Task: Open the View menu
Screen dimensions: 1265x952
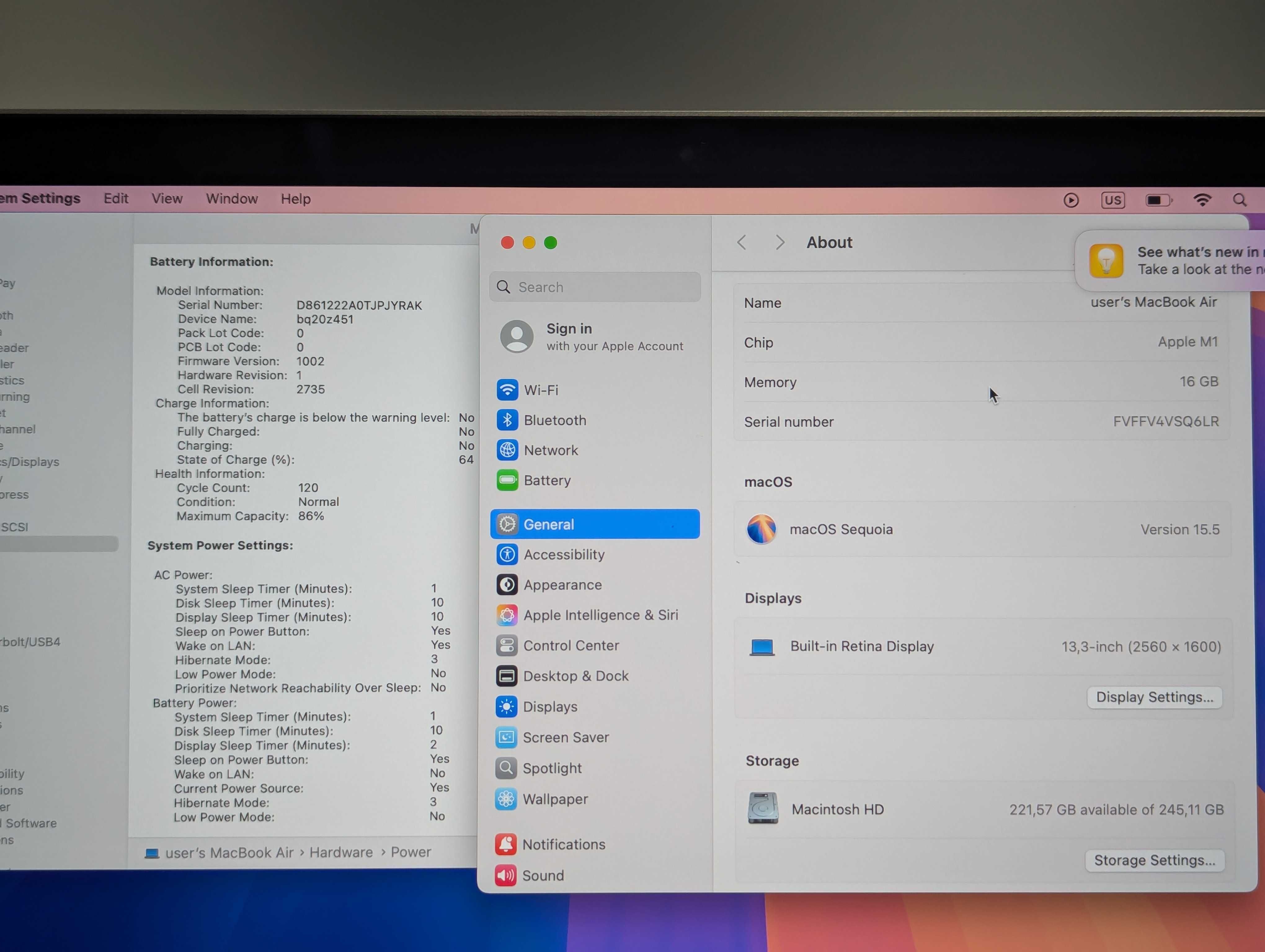Action: click(167, 199)
